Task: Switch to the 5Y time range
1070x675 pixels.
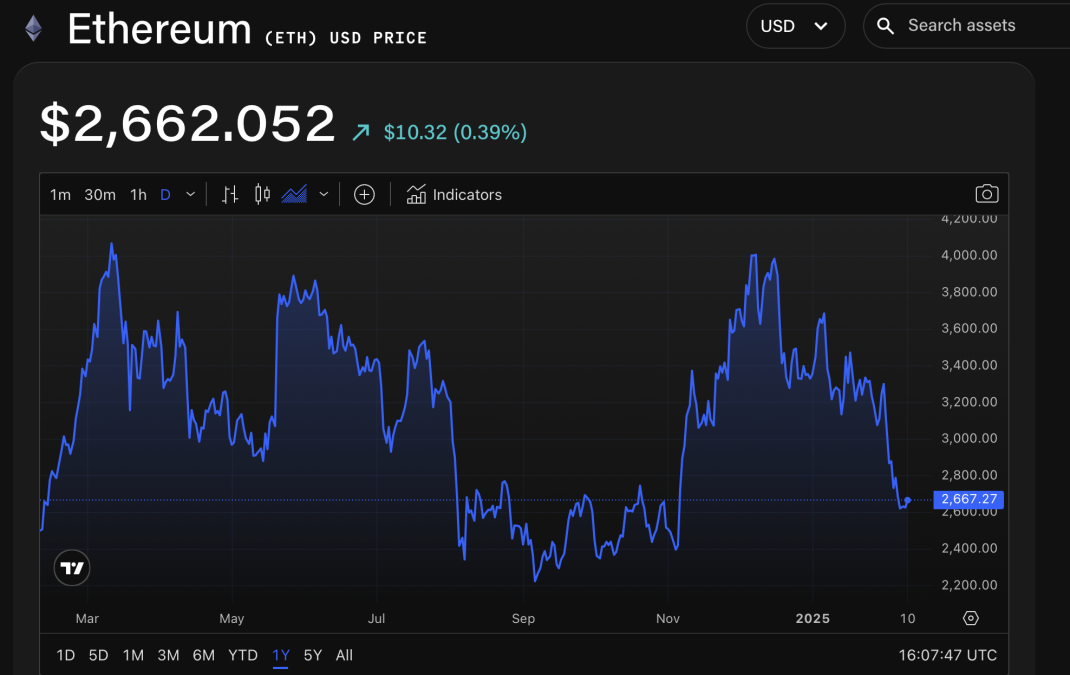Action: (x=313, y=655)
